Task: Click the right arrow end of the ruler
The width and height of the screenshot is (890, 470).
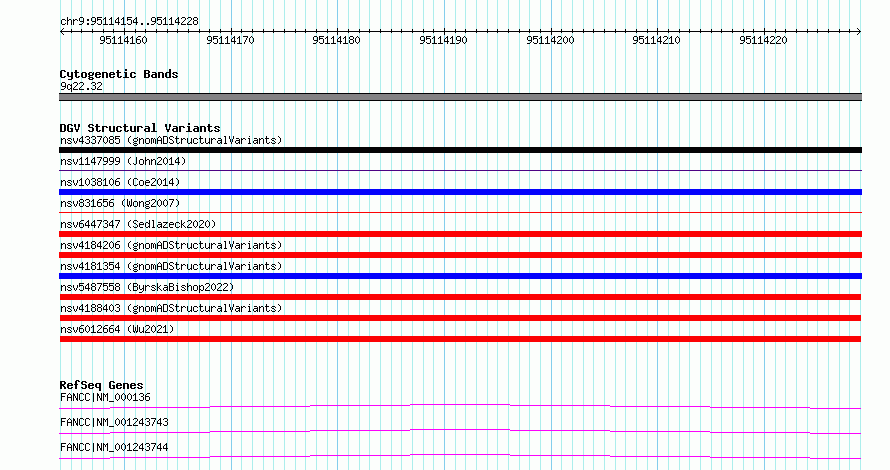Action: (859, 32)
